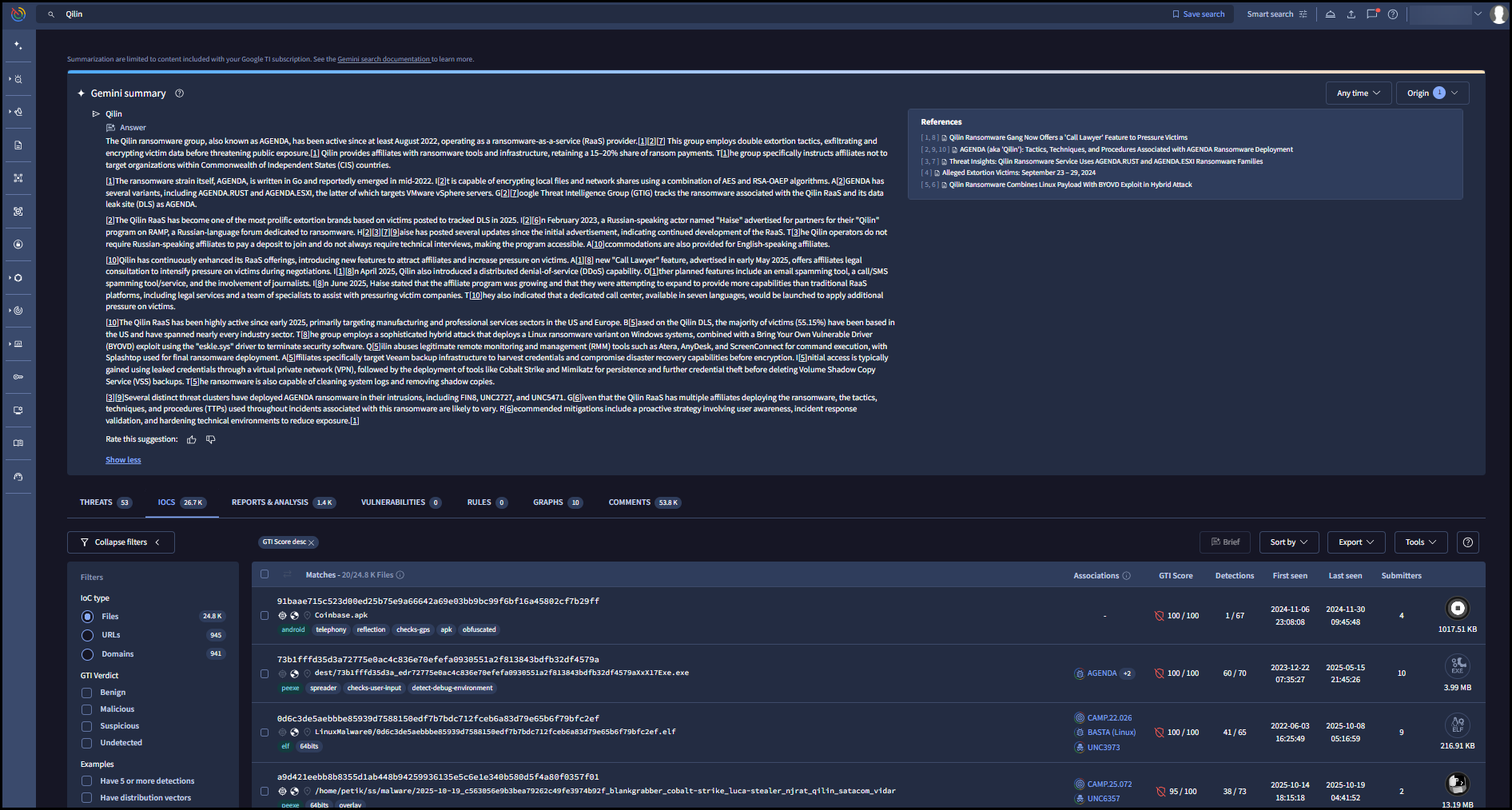Image resolution: width=1512 pixels, height=810 pixels.
Task: Click the Show less link
Action: coord(123,460)
